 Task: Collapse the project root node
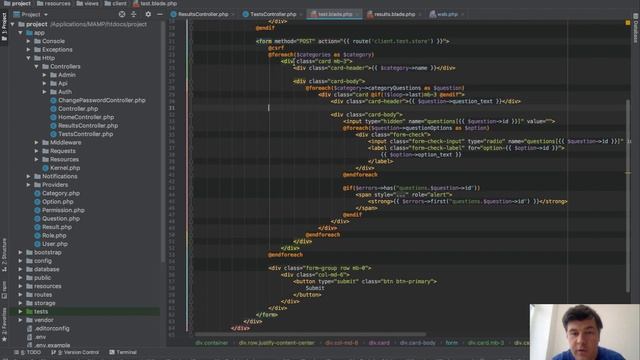coord(12,24)
